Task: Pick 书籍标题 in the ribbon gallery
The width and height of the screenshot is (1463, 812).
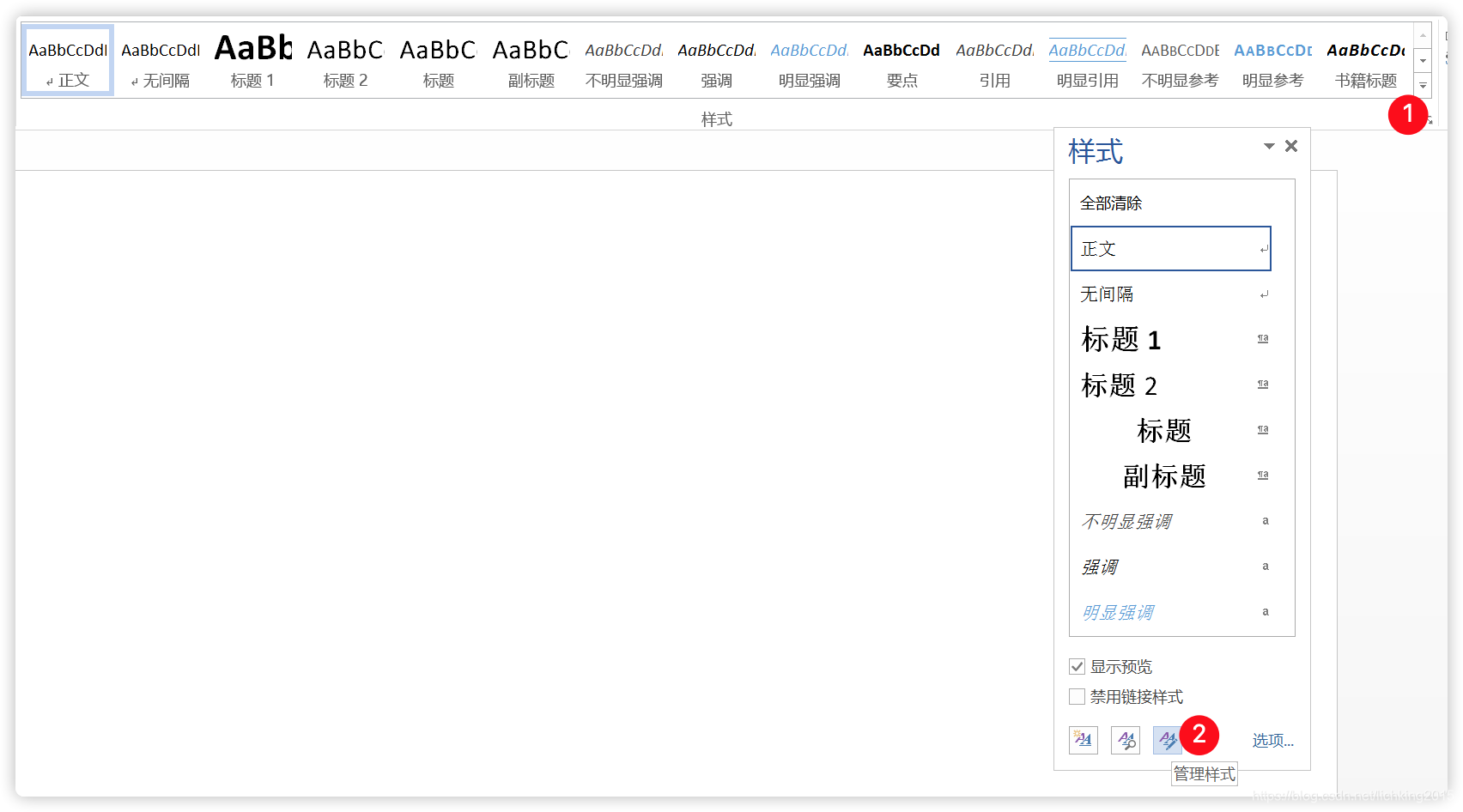Action: coord(1366,61)
